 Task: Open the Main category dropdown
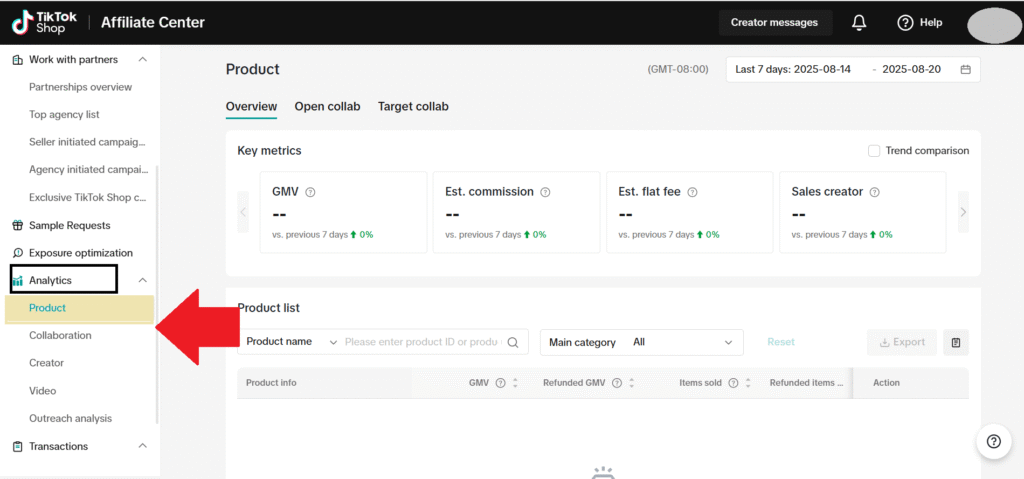pyautogui.click(x=641, y=342)
